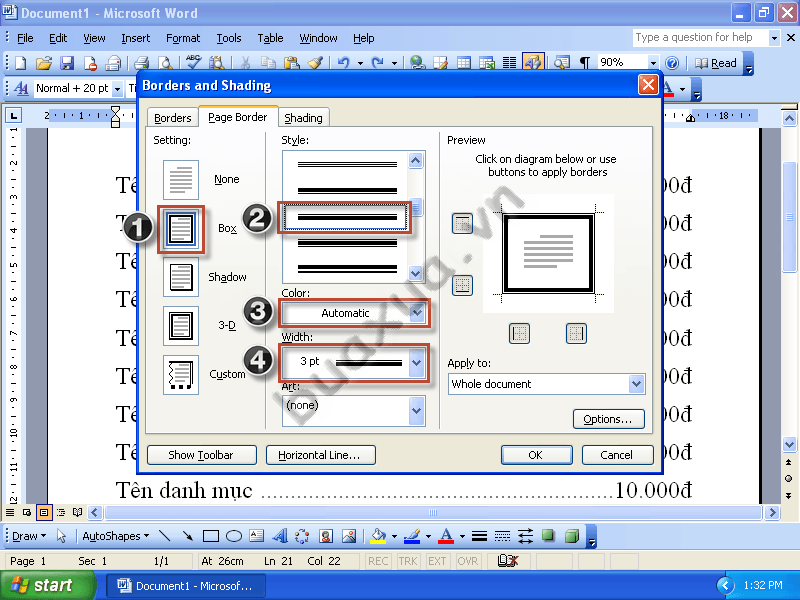800x600 pixels.
Task: Toggle the bottom border button in Preview
Action: tap(462, 285)
